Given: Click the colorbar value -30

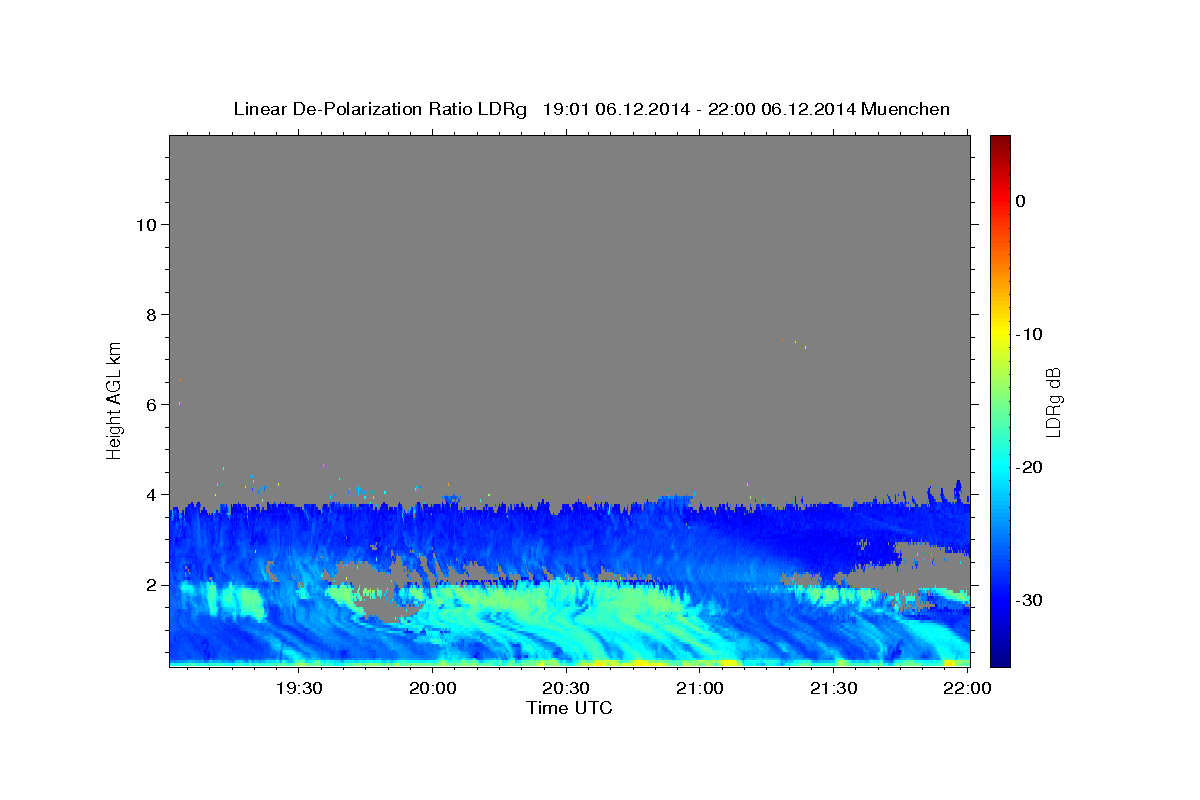Looking at the screenshot, I should tap(1028, 600).
